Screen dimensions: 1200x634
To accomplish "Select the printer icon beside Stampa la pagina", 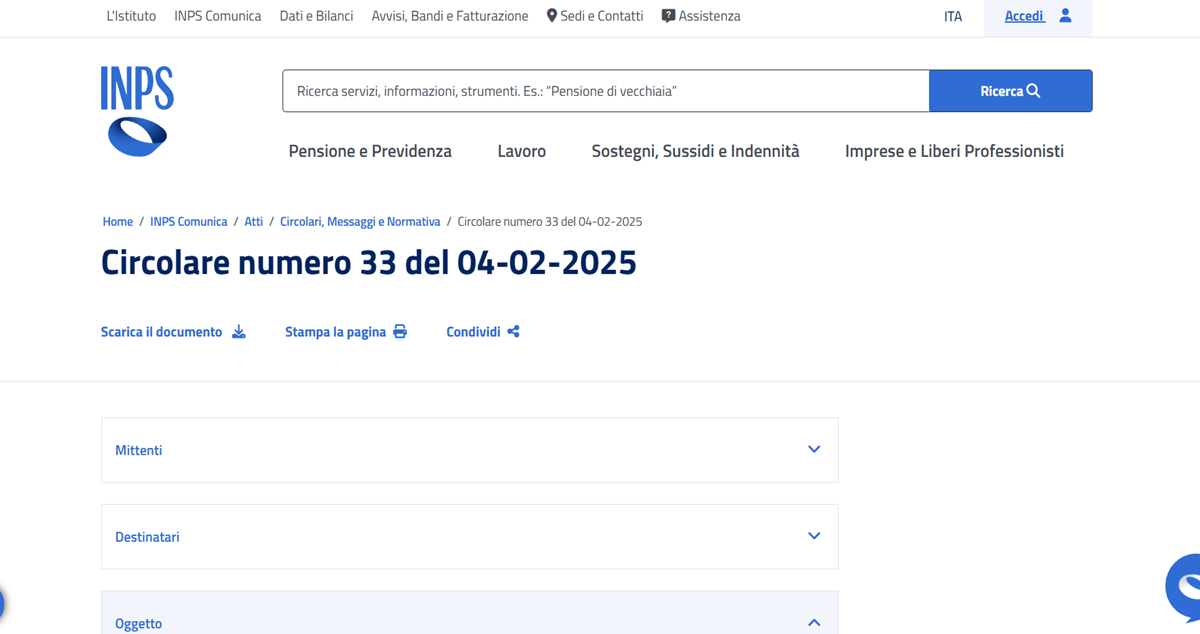I will pyautogui.click(x=400, y=330).
